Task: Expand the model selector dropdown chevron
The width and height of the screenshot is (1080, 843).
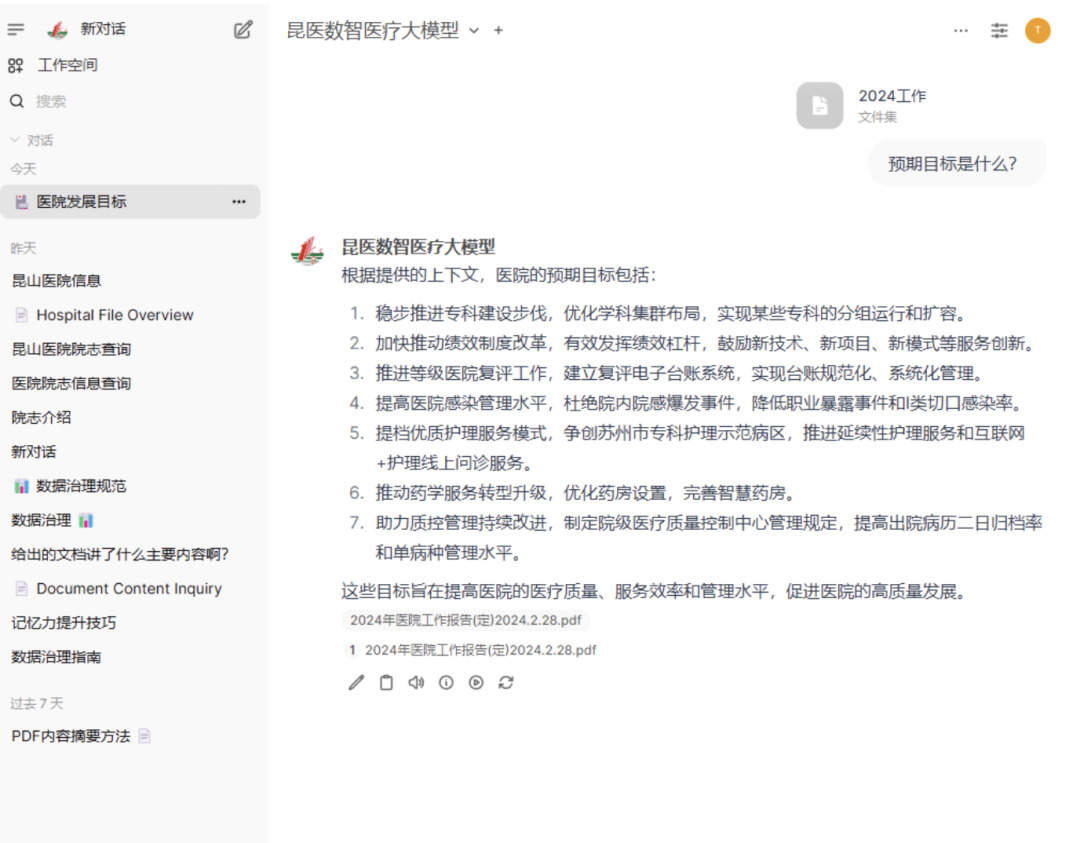Action: pos(474,30)
